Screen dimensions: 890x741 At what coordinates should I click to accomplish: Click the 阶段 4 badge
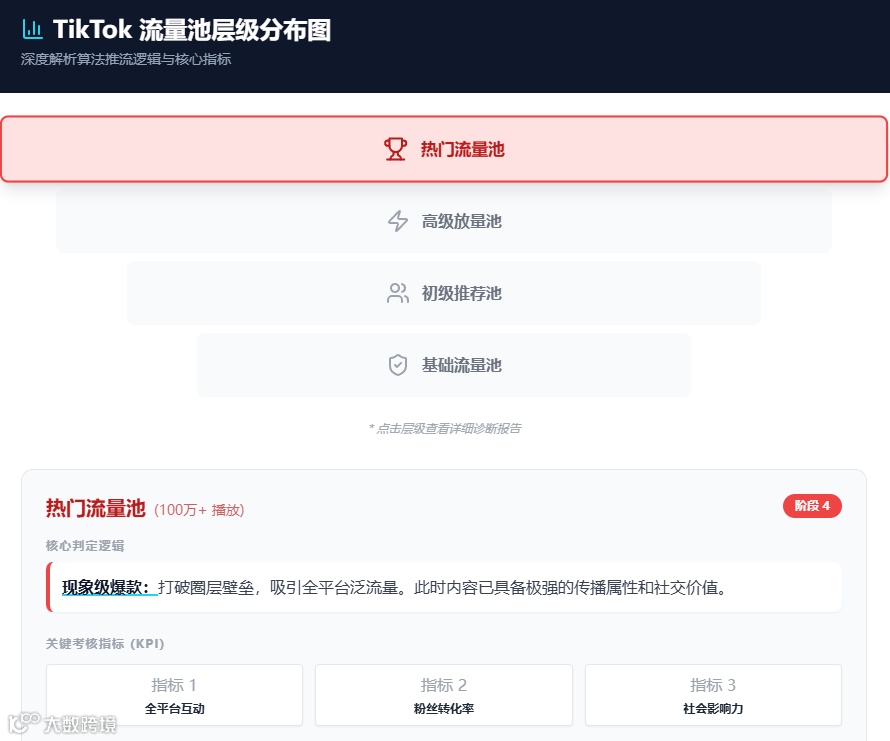click(812, 506)
